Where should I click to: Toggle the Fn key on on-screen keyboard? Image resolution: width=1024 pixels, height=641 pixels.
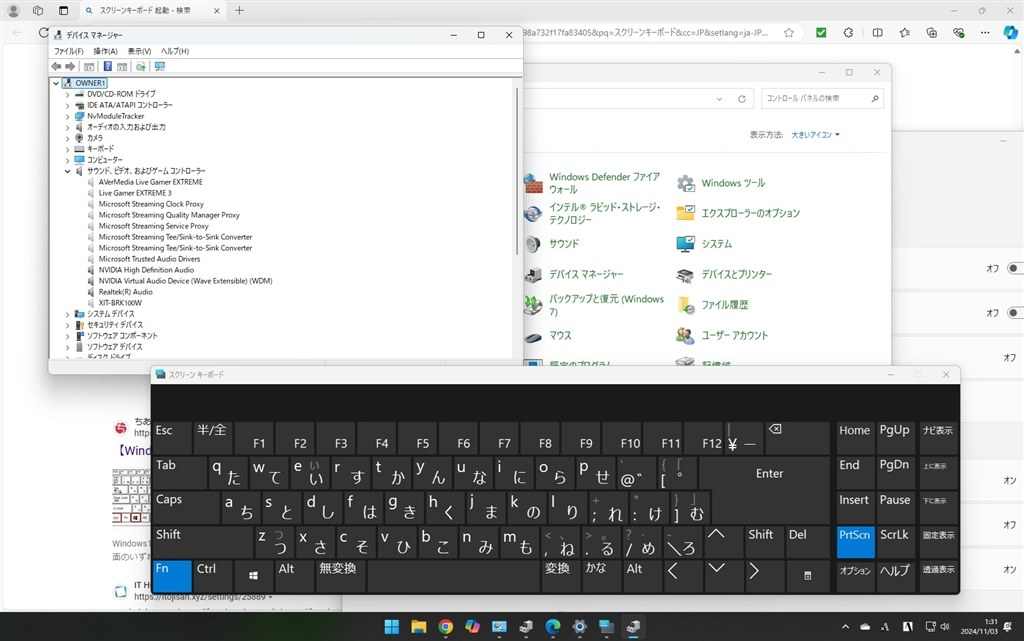click(172, 576)
